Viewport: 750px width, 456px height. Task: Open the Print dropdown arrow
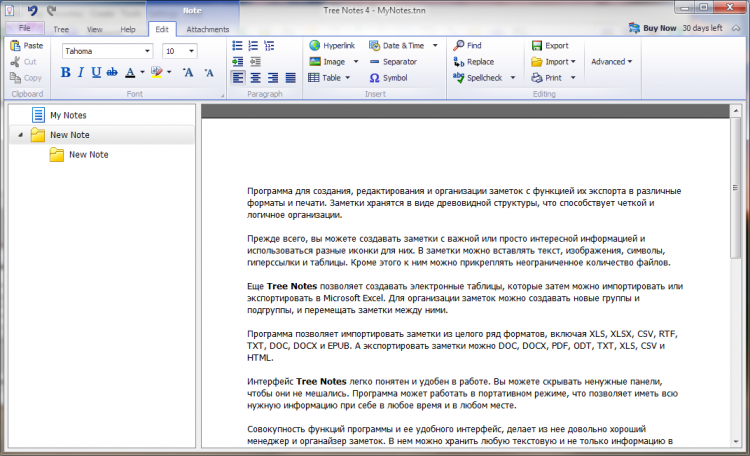pyautogui.click(x=573, y=78)
